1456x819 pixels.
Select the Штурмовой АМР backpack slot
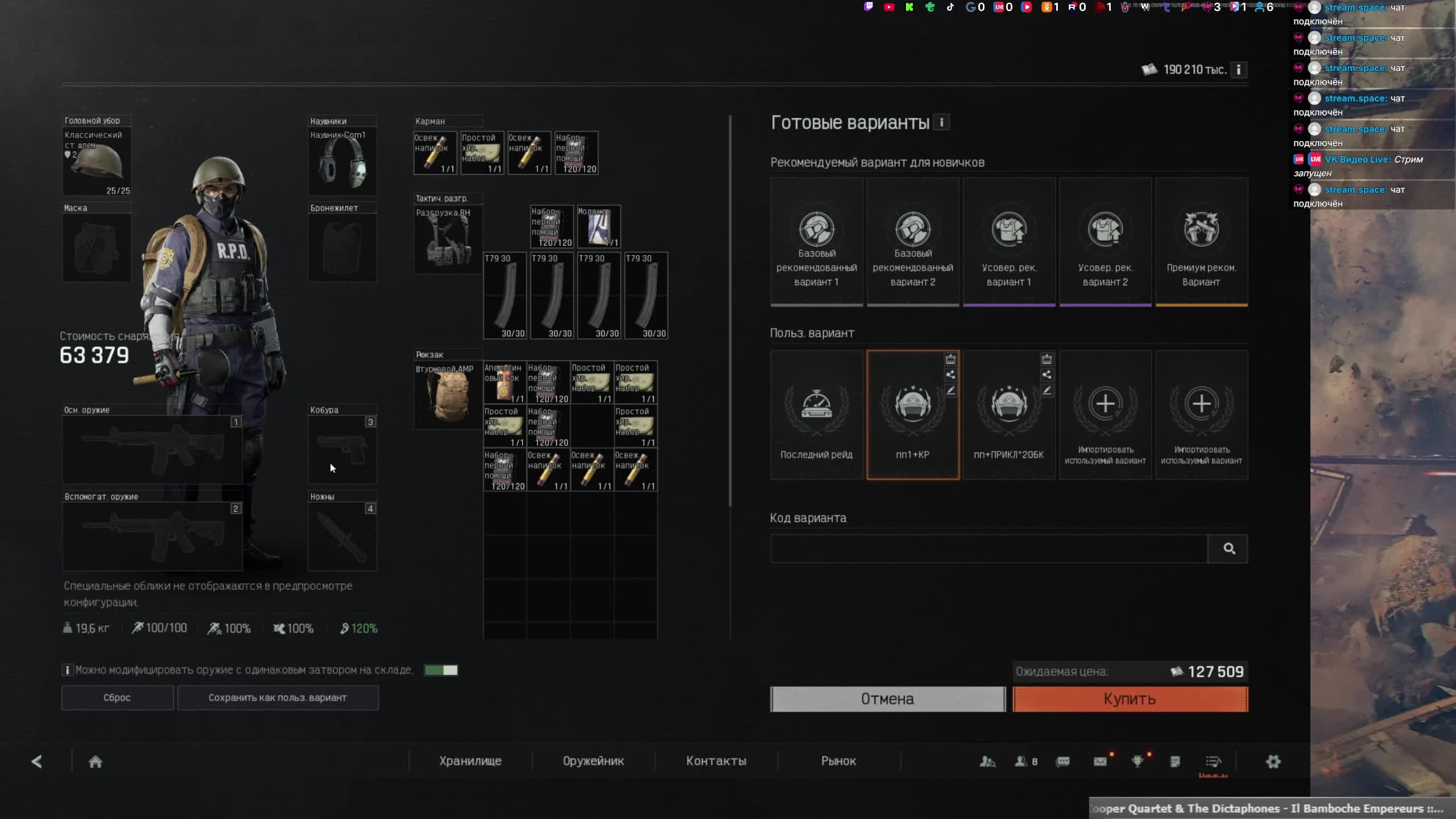coord(448,395)
